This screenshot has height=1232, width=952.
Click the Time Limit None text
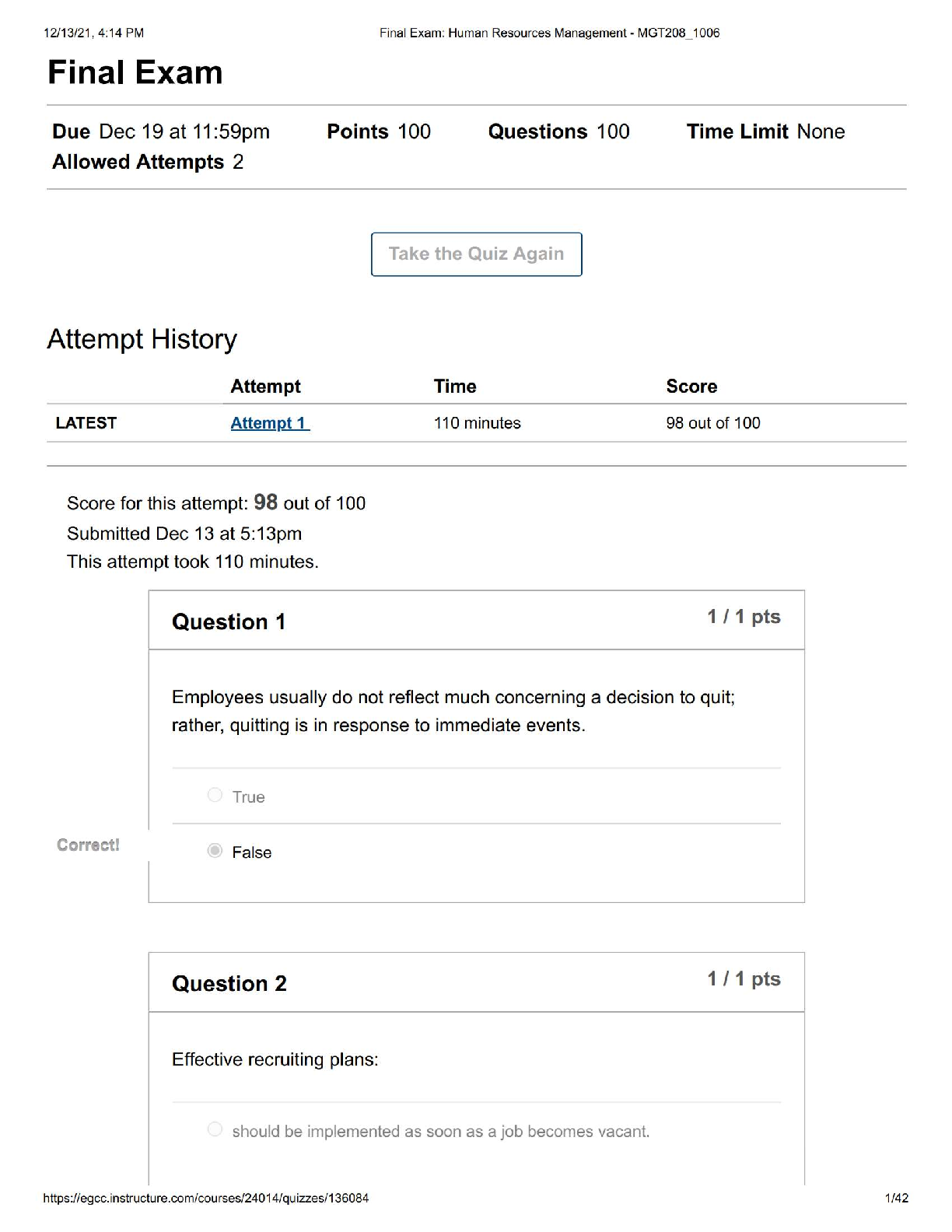click(x=765, y=132)
